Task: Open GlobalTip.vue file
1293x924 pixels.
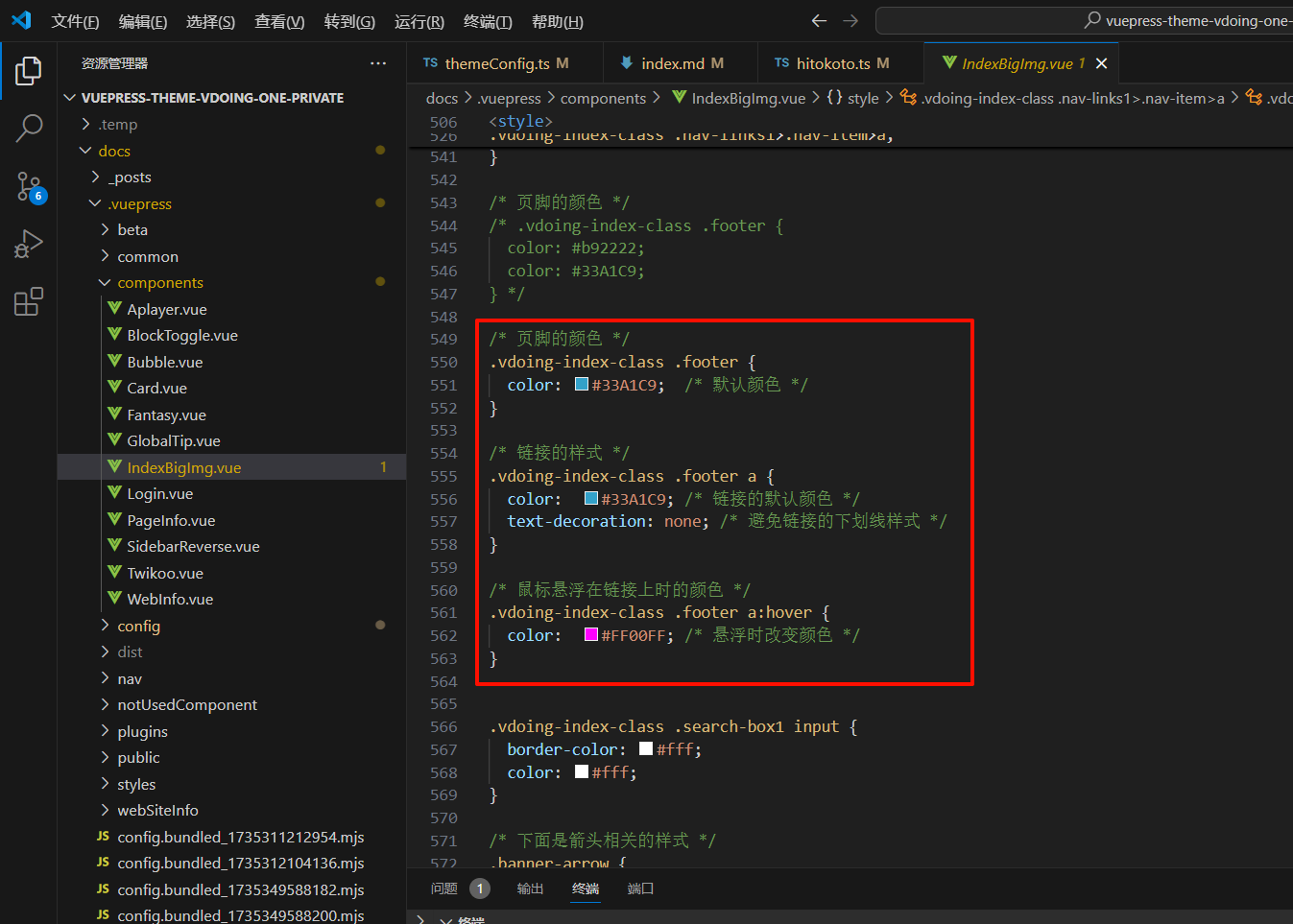Action: (x=231, y=440)
